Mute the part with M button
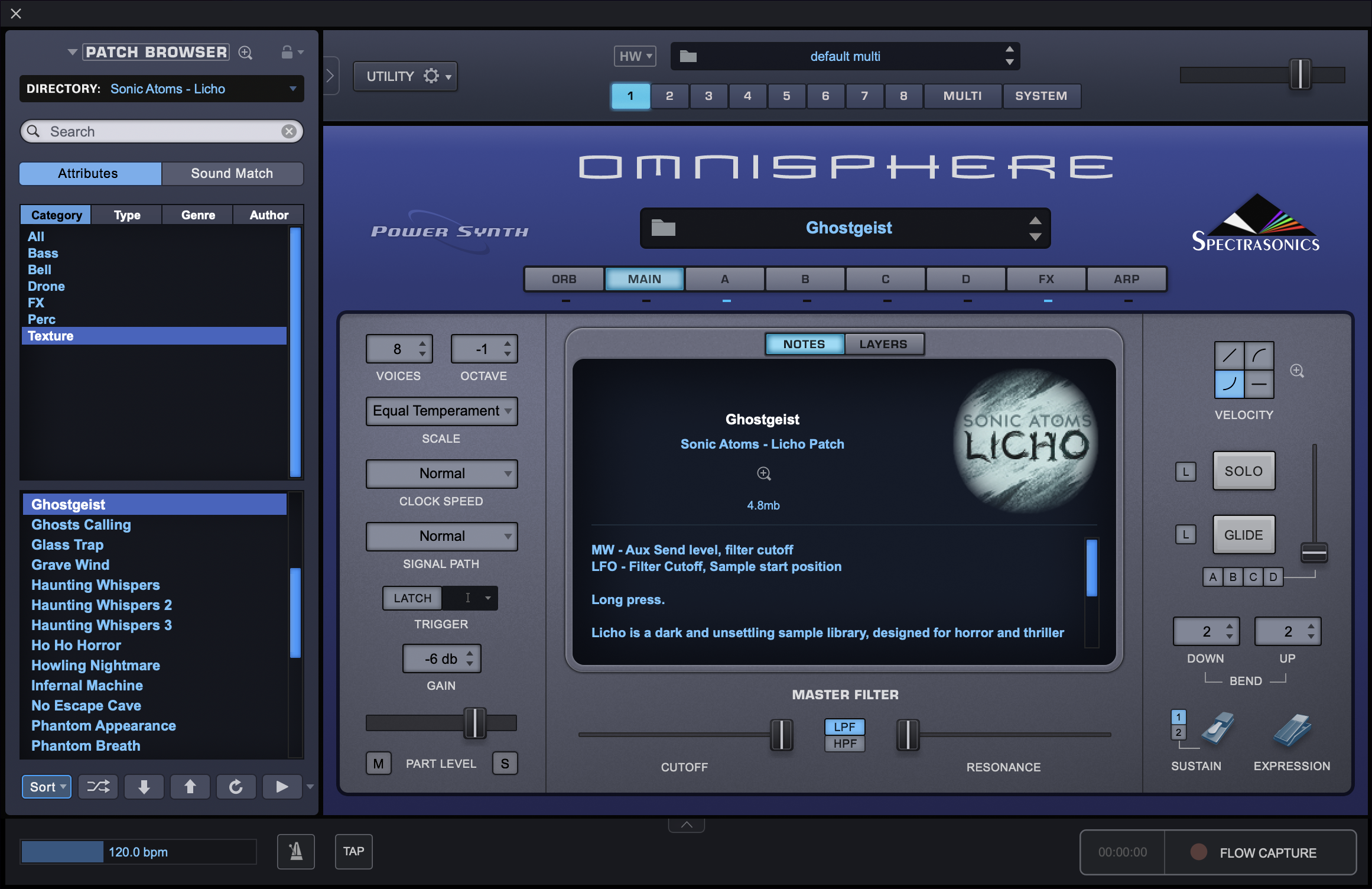Viewport: 1372px width, 889px height. (379, 764)
